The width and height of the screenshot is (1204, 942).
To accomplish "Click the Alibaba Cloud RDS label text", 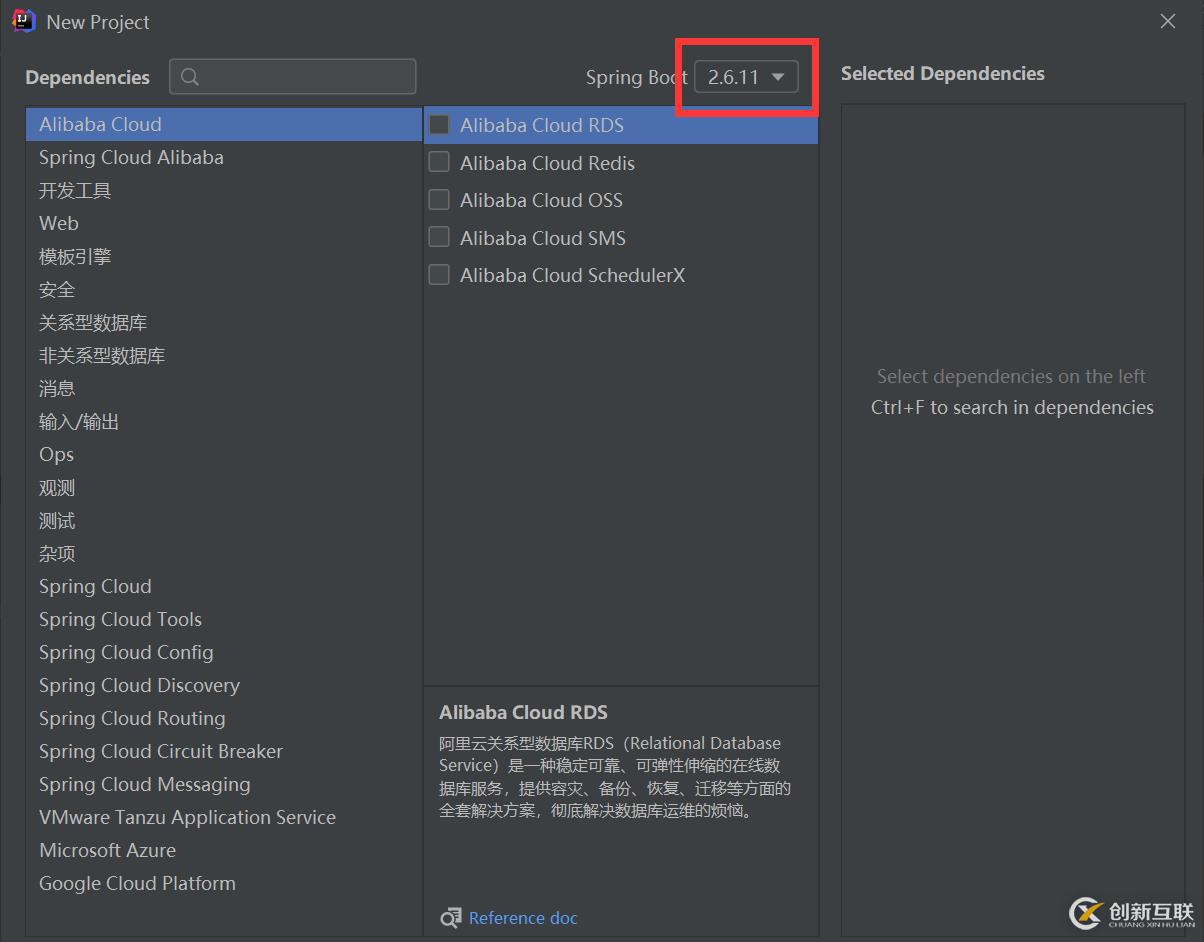I will point(542,125).
